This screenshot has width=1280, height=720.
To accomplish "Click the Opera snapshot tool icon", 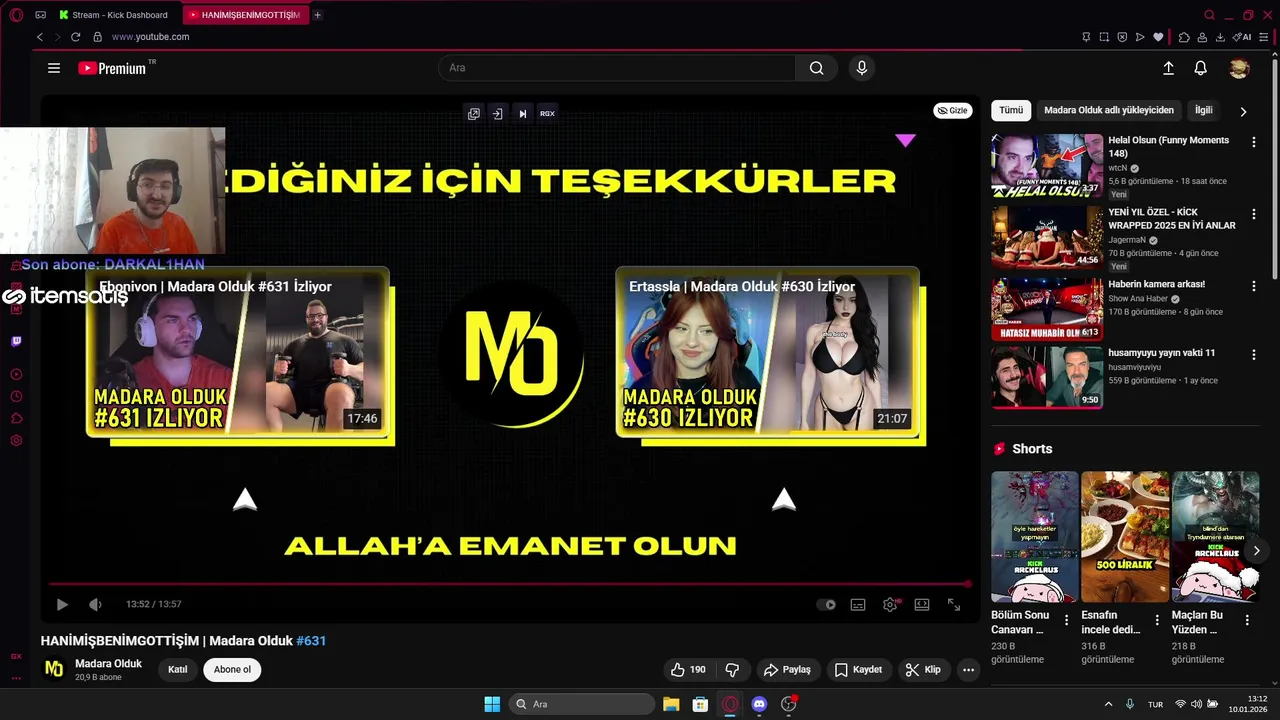I will click(x=1104, y=37).
